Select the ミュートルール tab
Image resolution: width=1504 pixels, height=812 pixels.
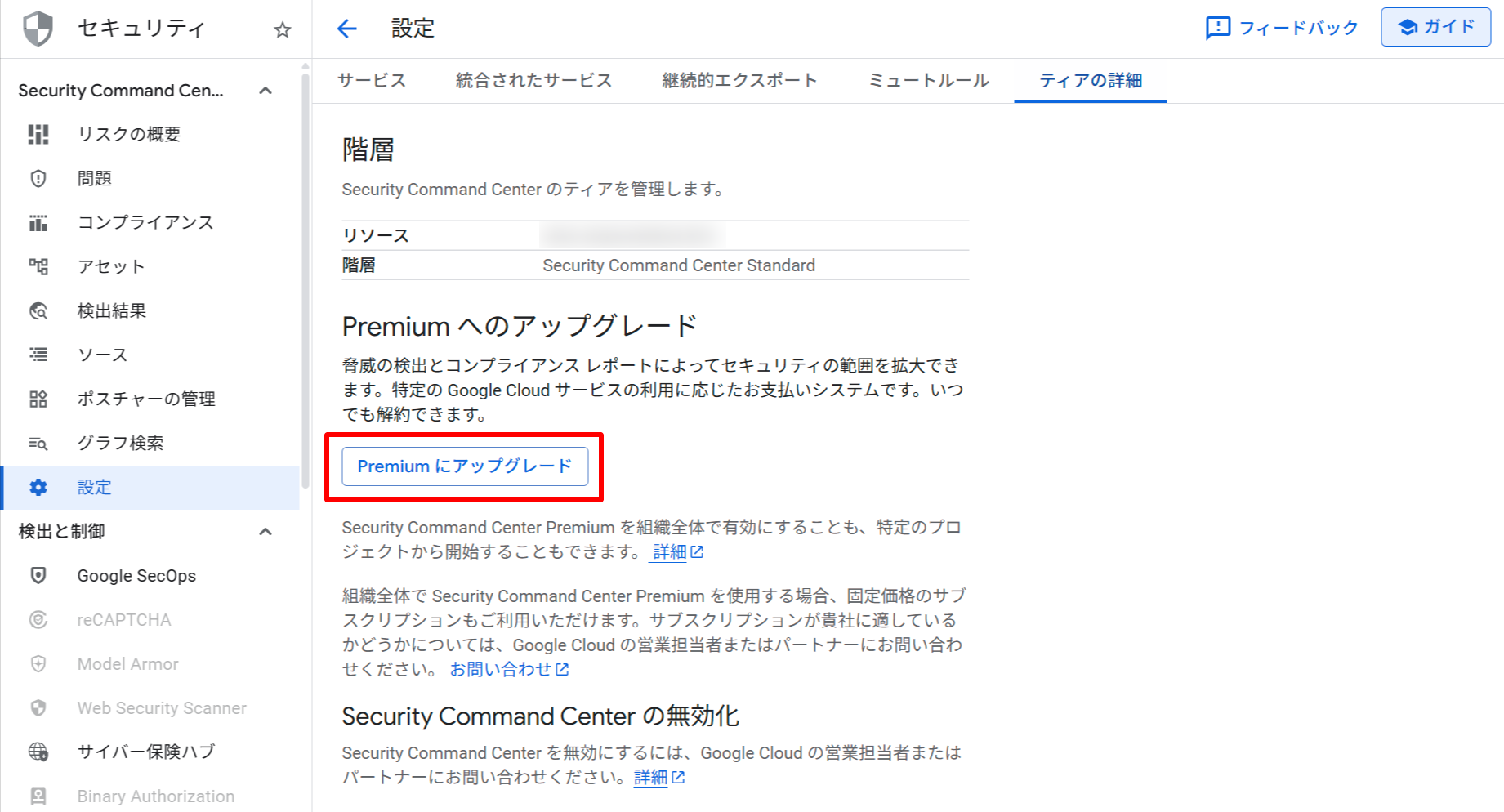(x=928, y=80)
